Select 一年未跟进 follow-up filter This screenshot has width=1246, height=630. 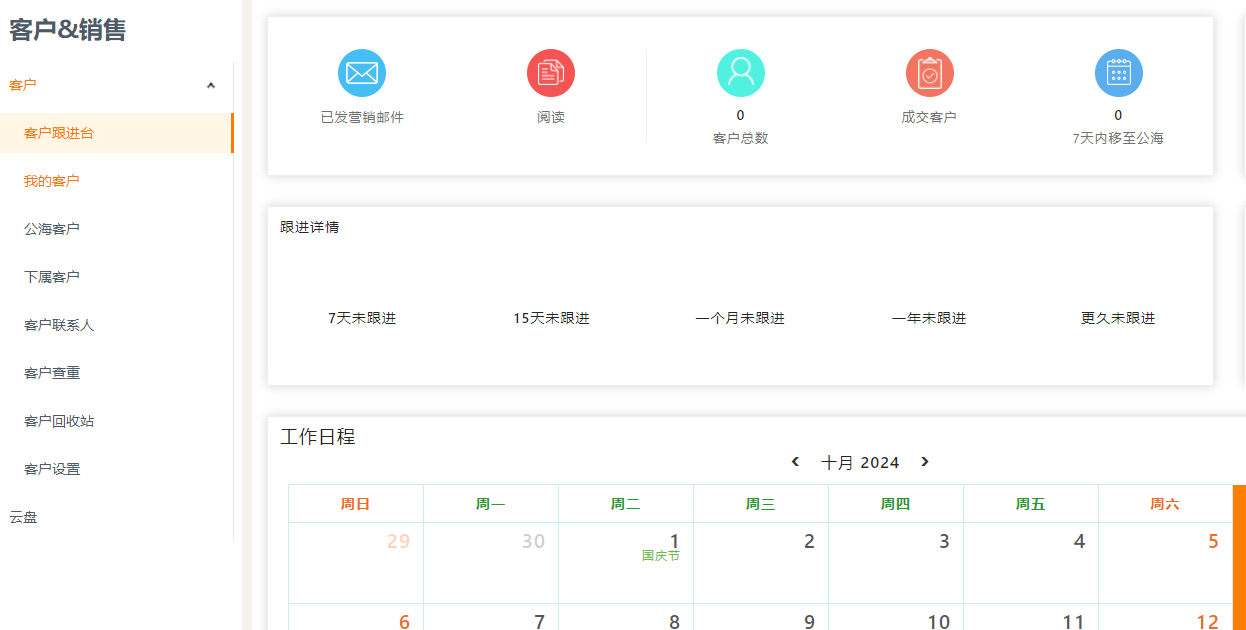(929, 318)
